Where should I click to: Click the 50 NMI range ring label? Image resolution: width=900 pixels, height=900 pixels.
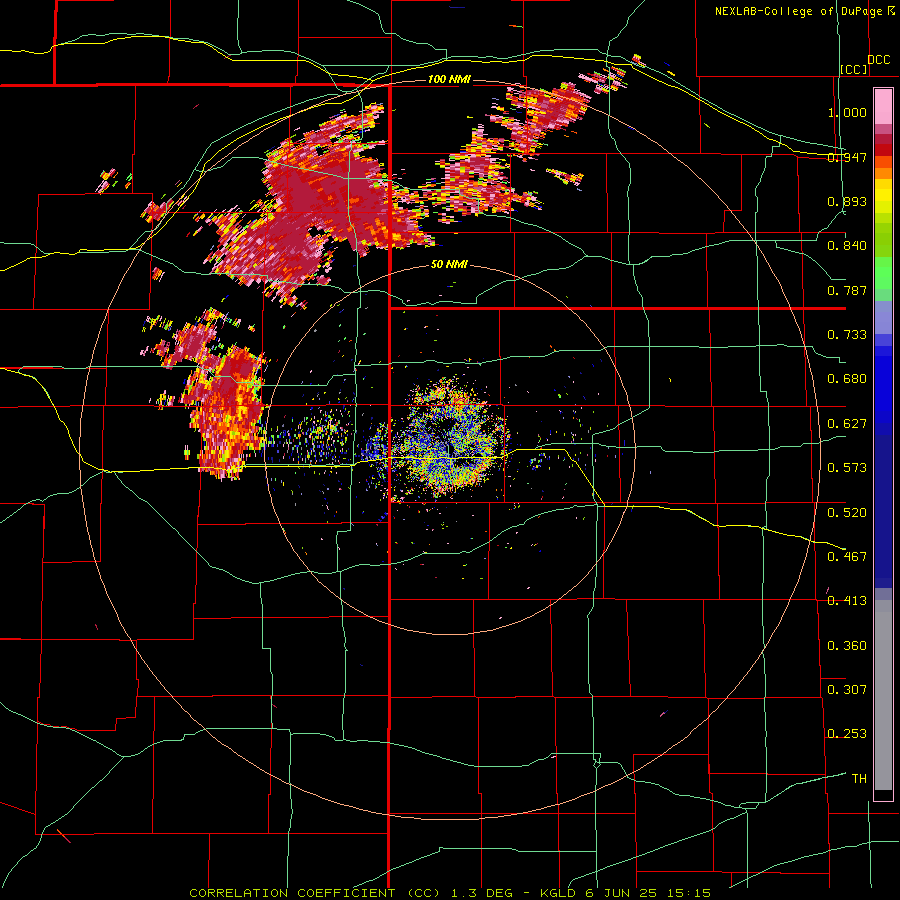click(449, 265)
